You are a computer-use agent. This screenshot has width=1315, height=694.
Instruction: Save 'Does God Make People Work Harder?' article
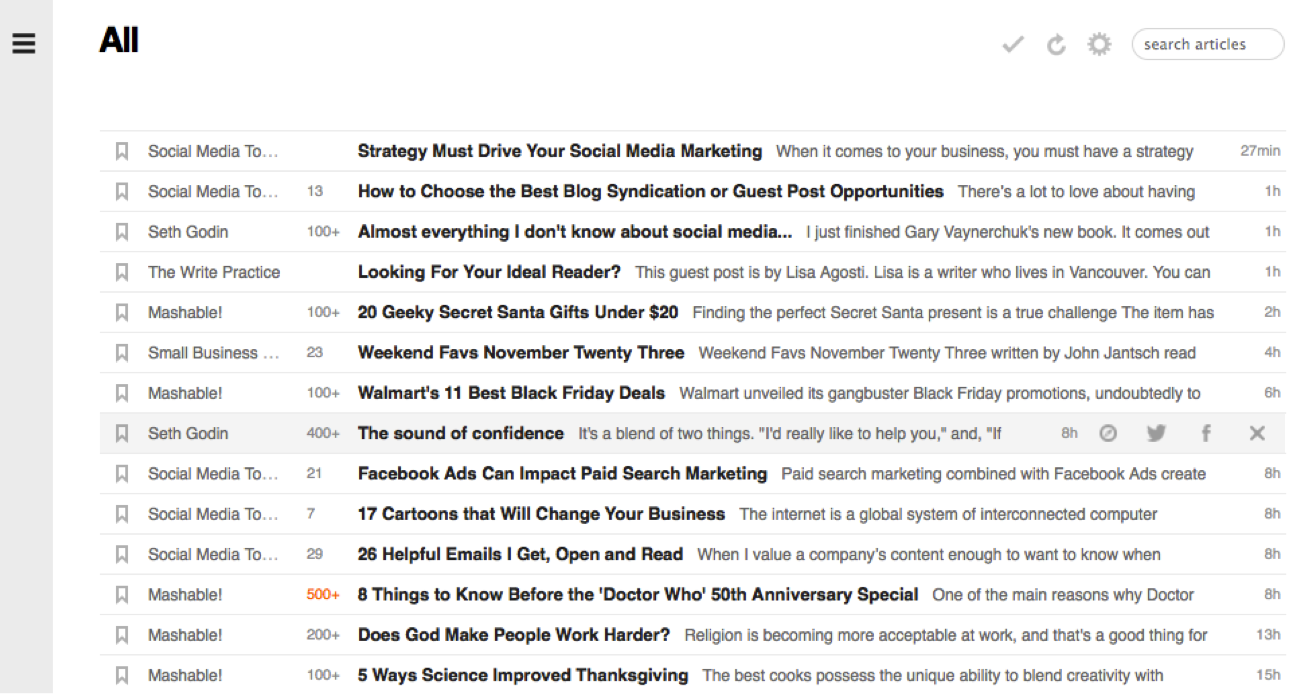(x=122, y=635)
